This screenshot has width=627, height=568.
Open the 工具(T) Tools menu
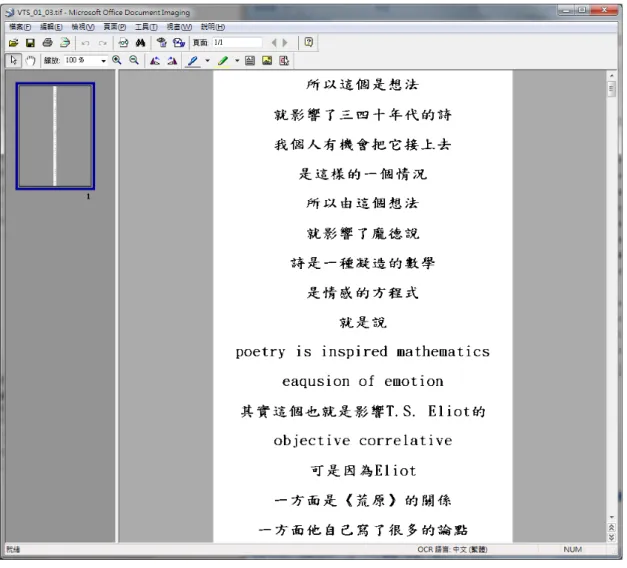point(146,27)
